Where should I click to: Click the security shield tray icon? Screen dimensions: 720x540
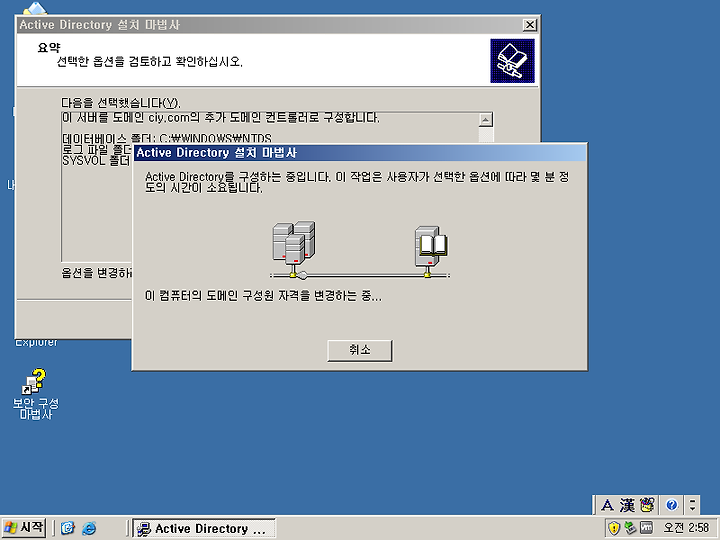pyautogui.click(x=613, y=528)
